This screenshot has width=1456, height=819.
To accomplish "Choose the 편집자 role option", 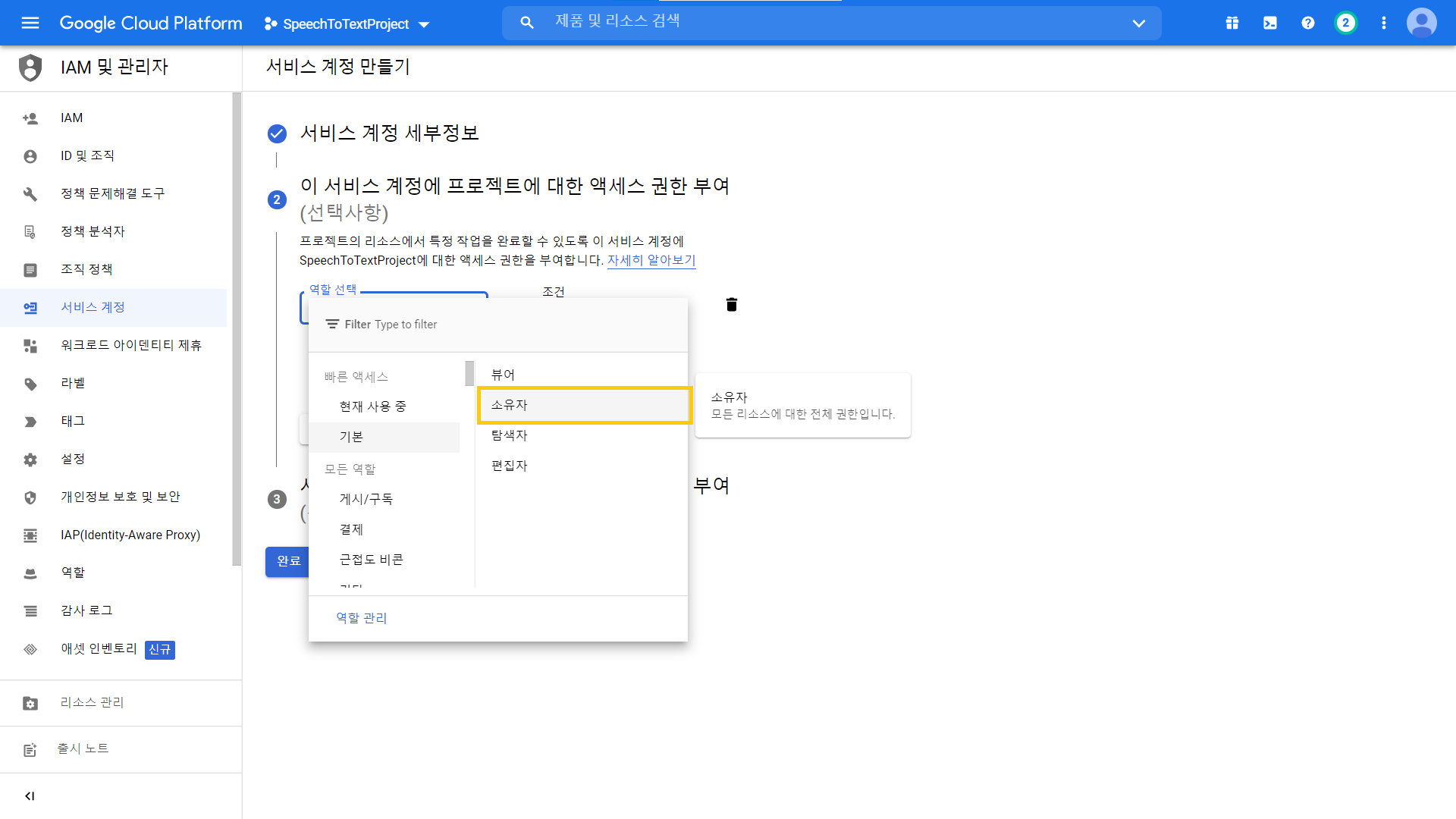I will [509, 466].
